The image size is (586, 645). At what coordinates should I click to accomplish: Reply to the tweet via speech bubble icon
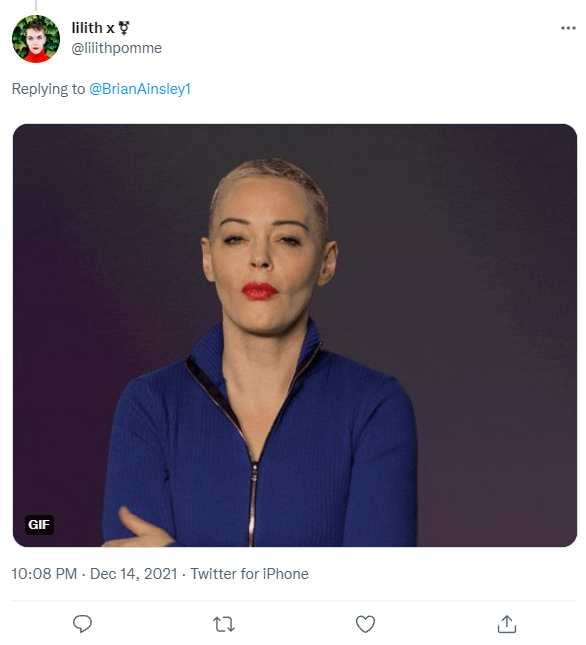[82, 624]
